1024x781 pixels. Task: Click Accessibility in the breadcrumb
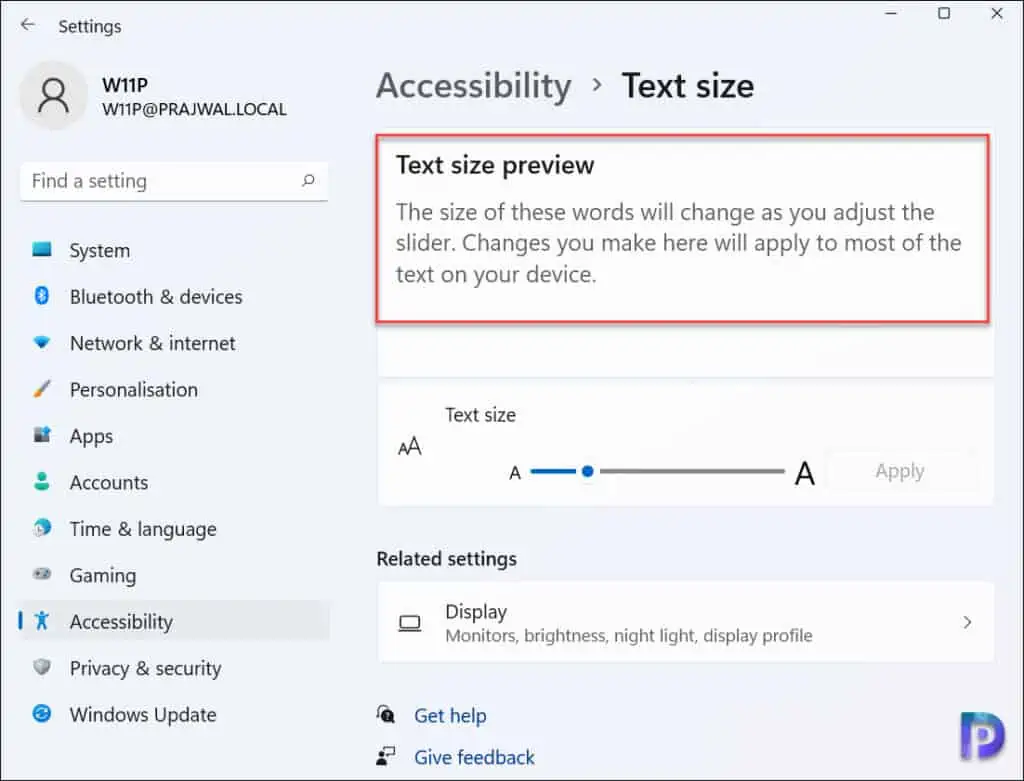474,86
